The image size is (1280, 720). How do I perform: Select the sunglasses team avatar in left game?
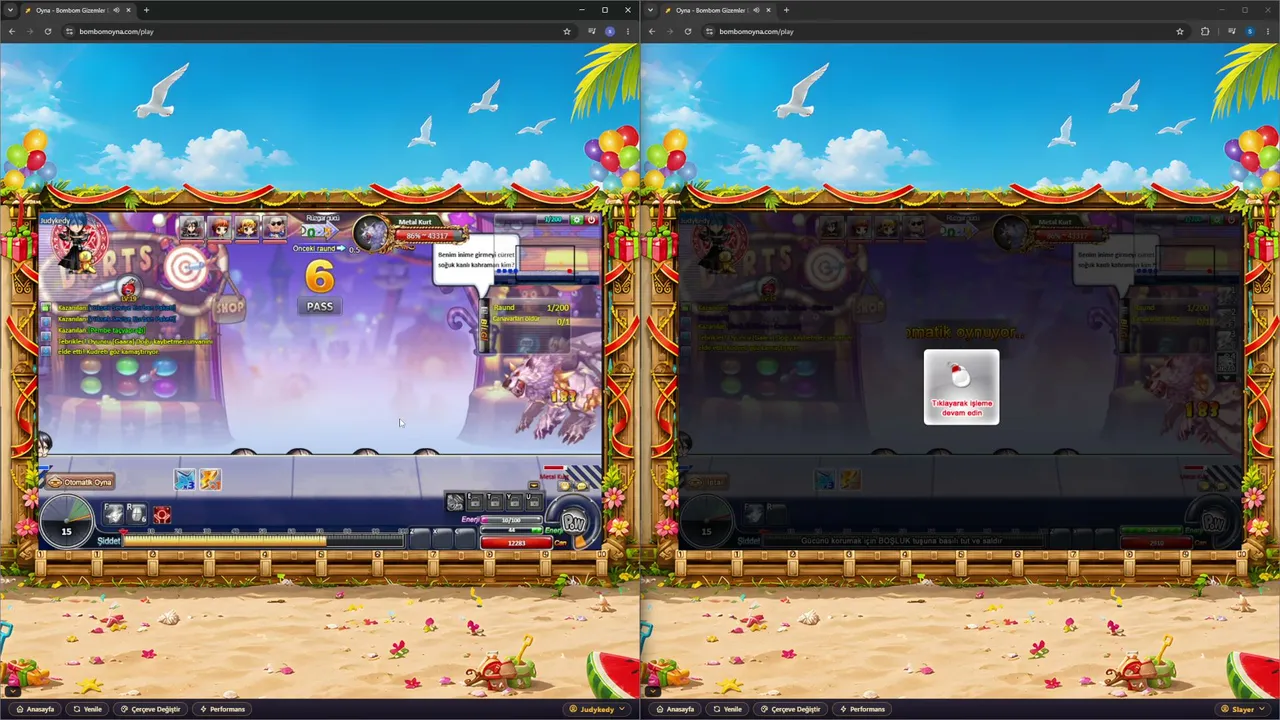[274, 227]
